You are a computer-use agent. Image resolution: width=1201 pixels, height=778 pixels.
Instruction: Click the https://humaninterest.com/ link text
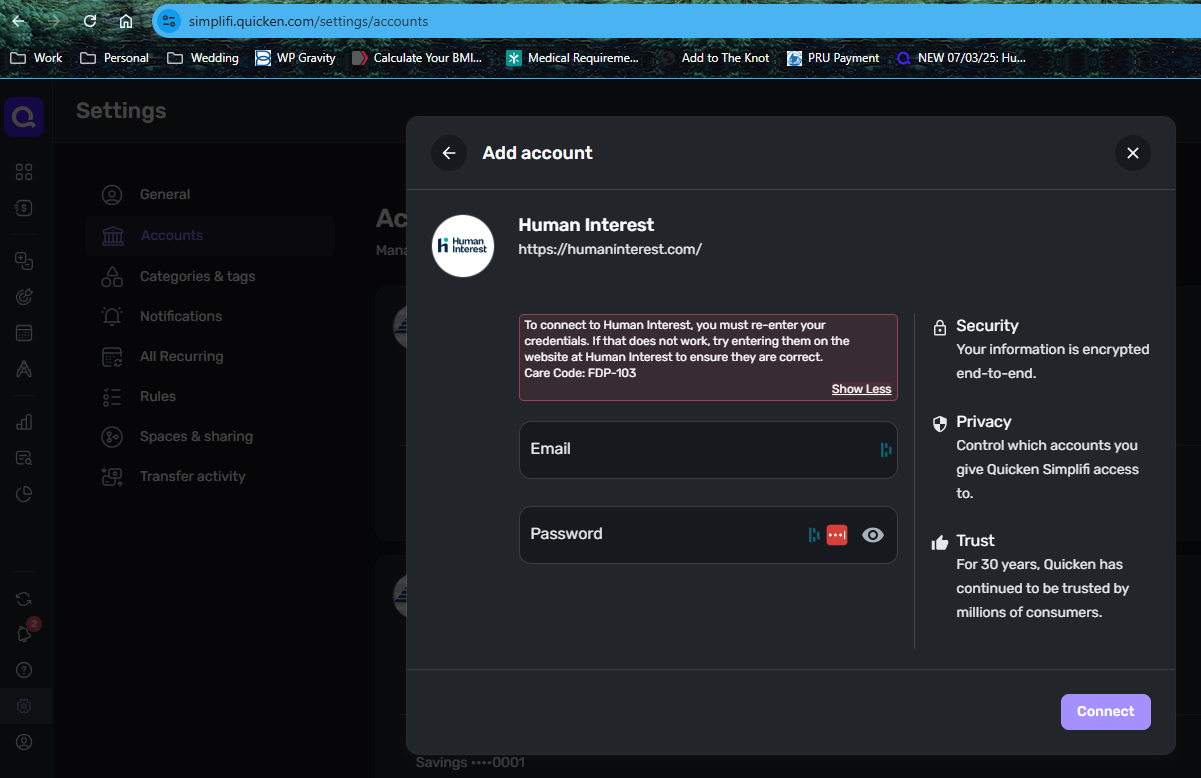point(610,249)
